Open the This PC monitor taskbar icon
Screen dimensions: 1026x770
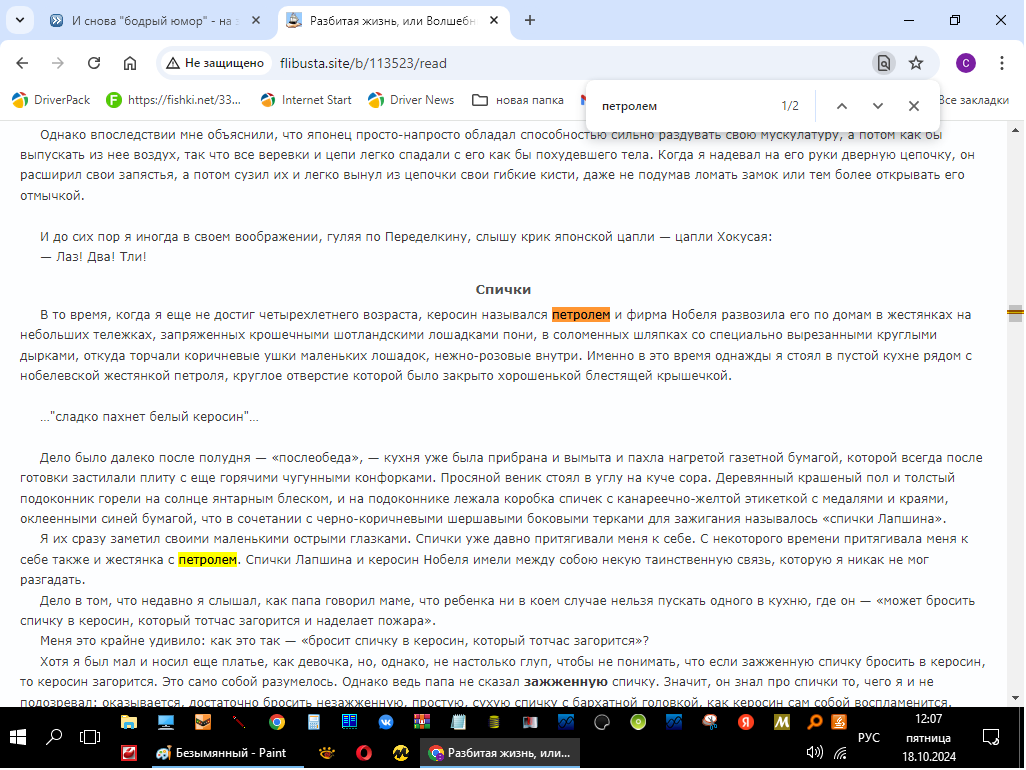click(x=166, y=722)
